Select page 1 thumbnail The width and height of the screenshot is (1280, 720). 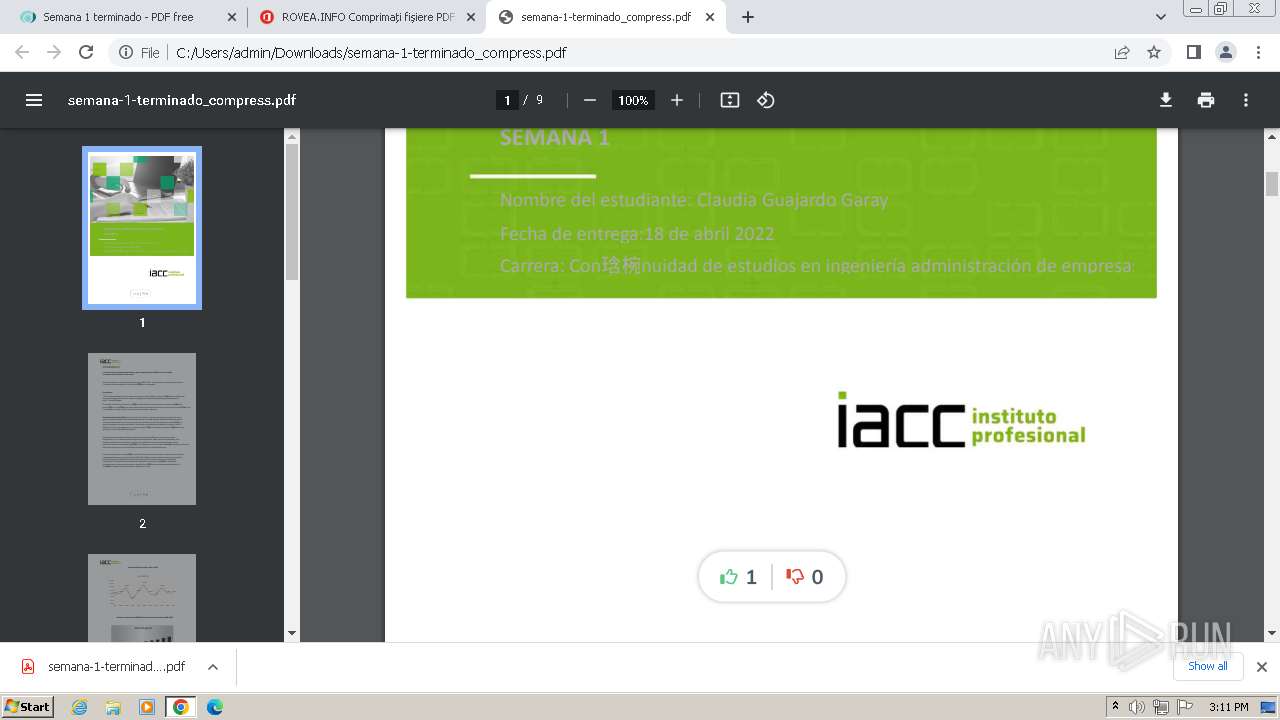(142, 227)
